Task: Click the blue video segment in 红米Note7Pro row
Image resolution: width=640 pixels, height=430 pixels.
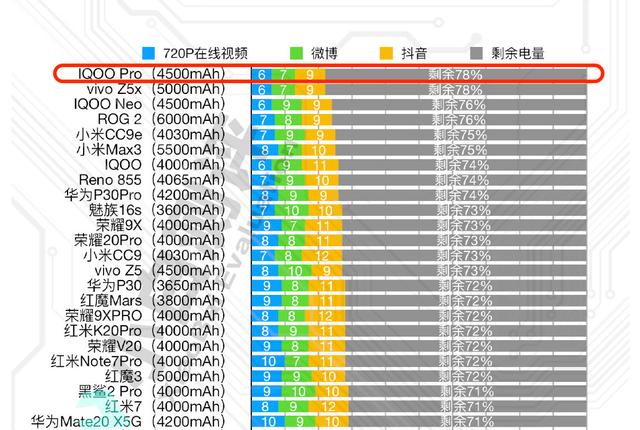Action: pyautogui.click(x=268, y=361)
